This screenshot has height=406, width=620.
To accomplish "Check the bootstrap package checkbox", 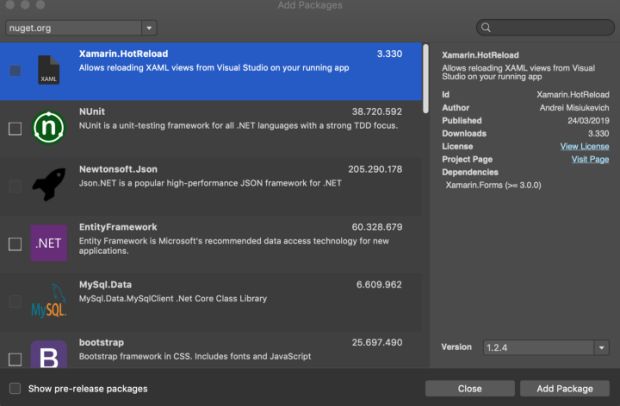I will coord(14,358).
